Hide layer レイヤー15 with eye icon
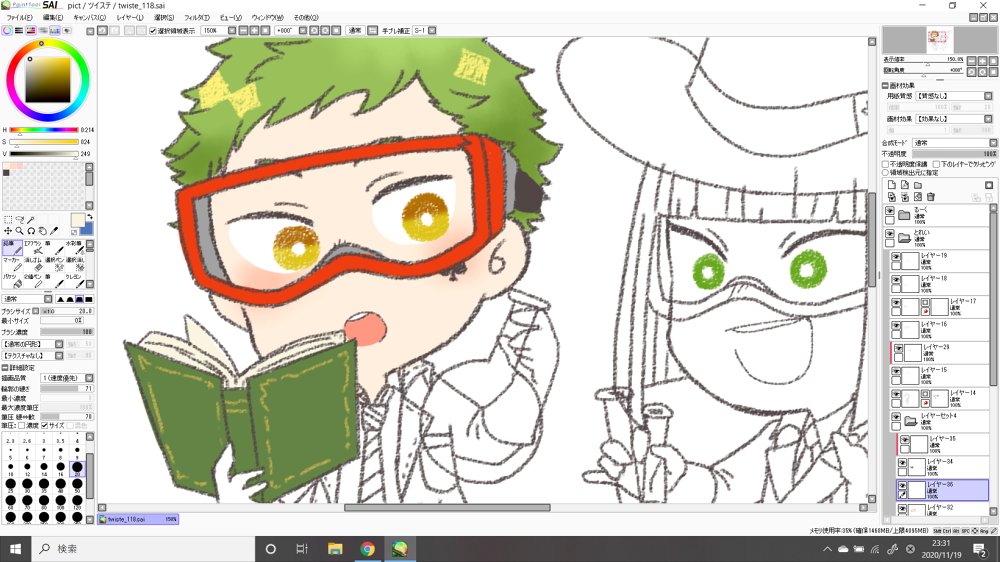1000x562 pixels. pyautogui.click(x=896, y=371)
